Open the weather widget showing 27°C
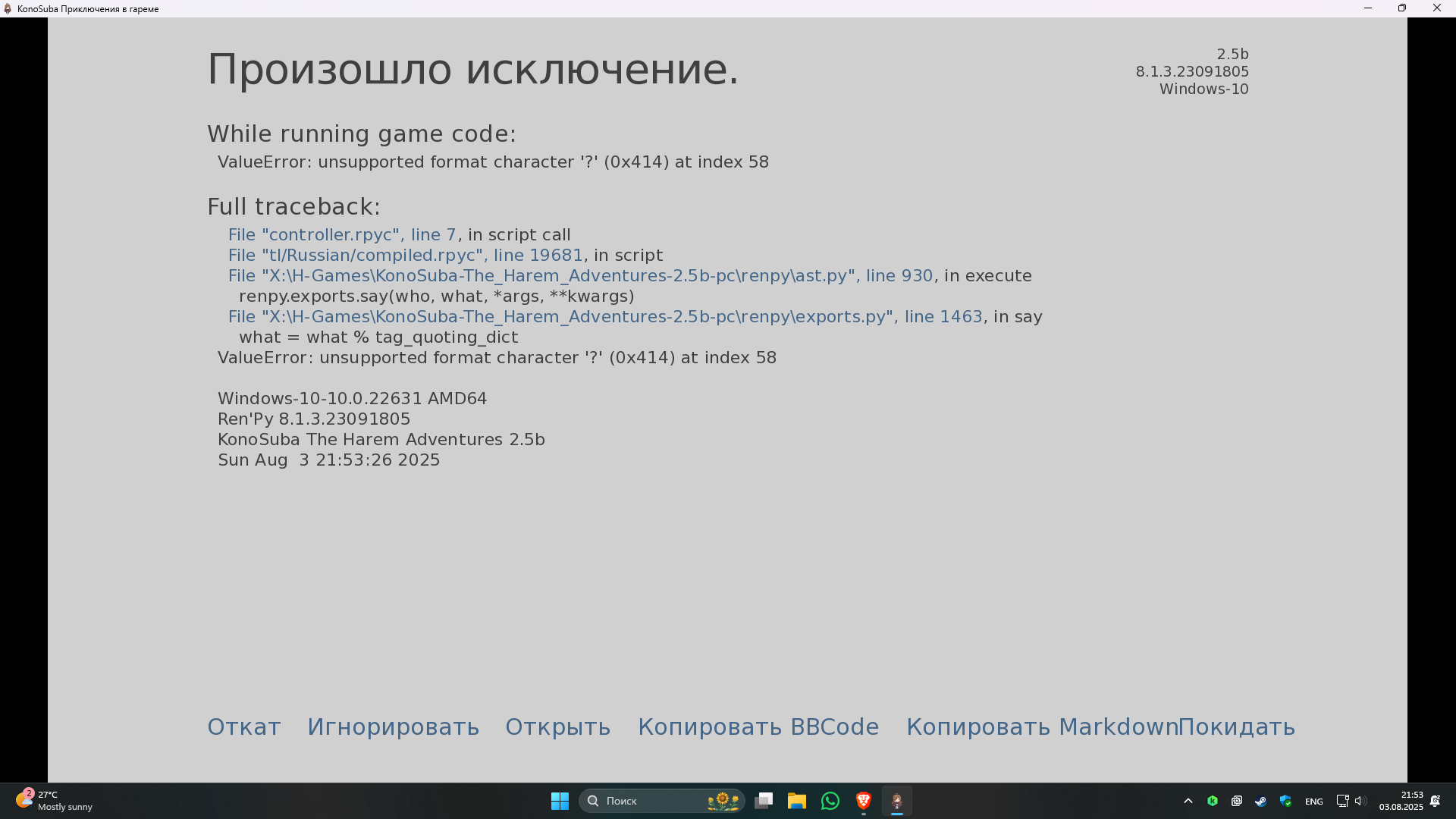Image resolution: width=1456 pixels, height=819 pixels. click(x=53, y=801)
